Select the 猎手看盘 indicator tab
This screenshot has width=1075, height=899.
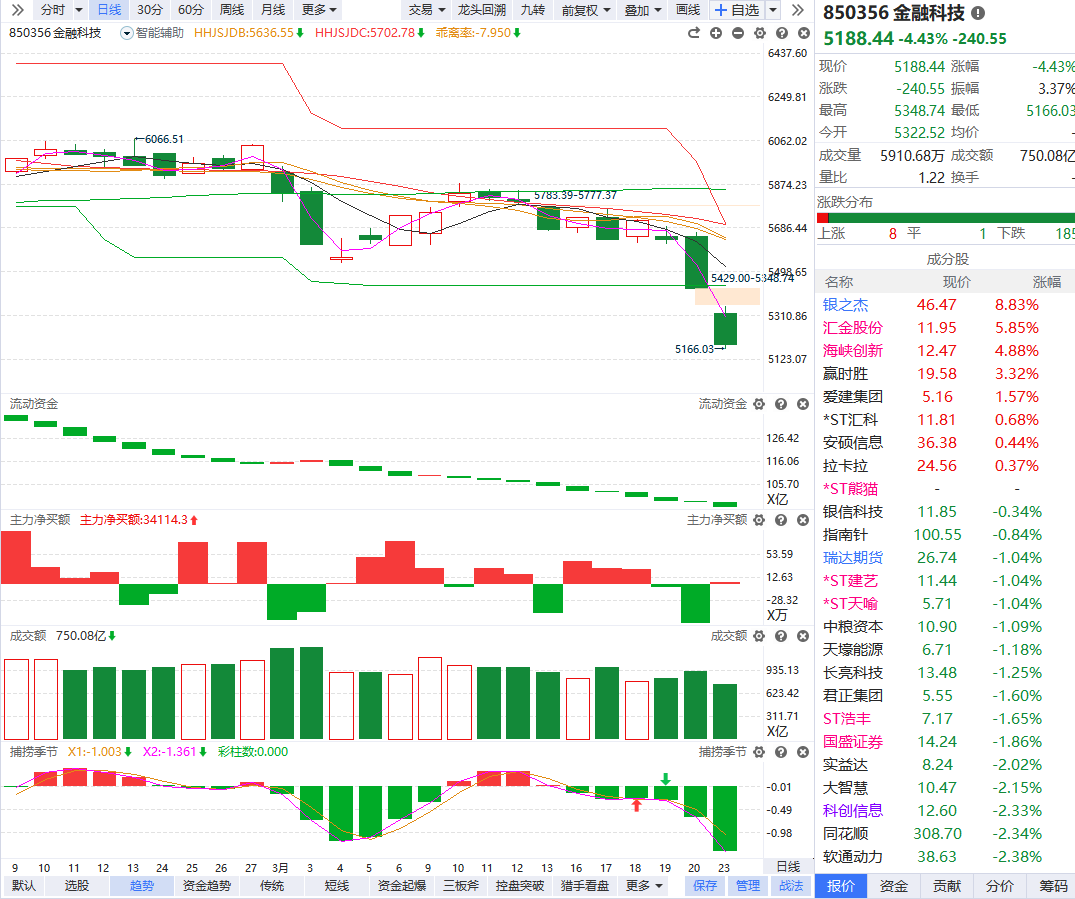coord(585,885)
